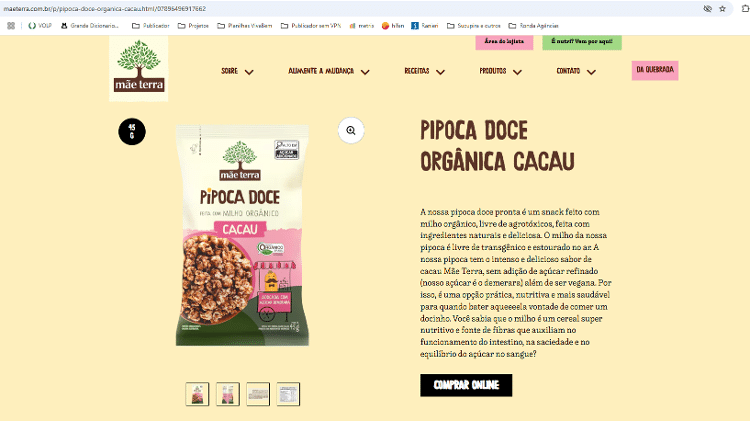Open the Alimente a Mudança menu item
This screenshot has width=750, height=421.
pos(321,71)
